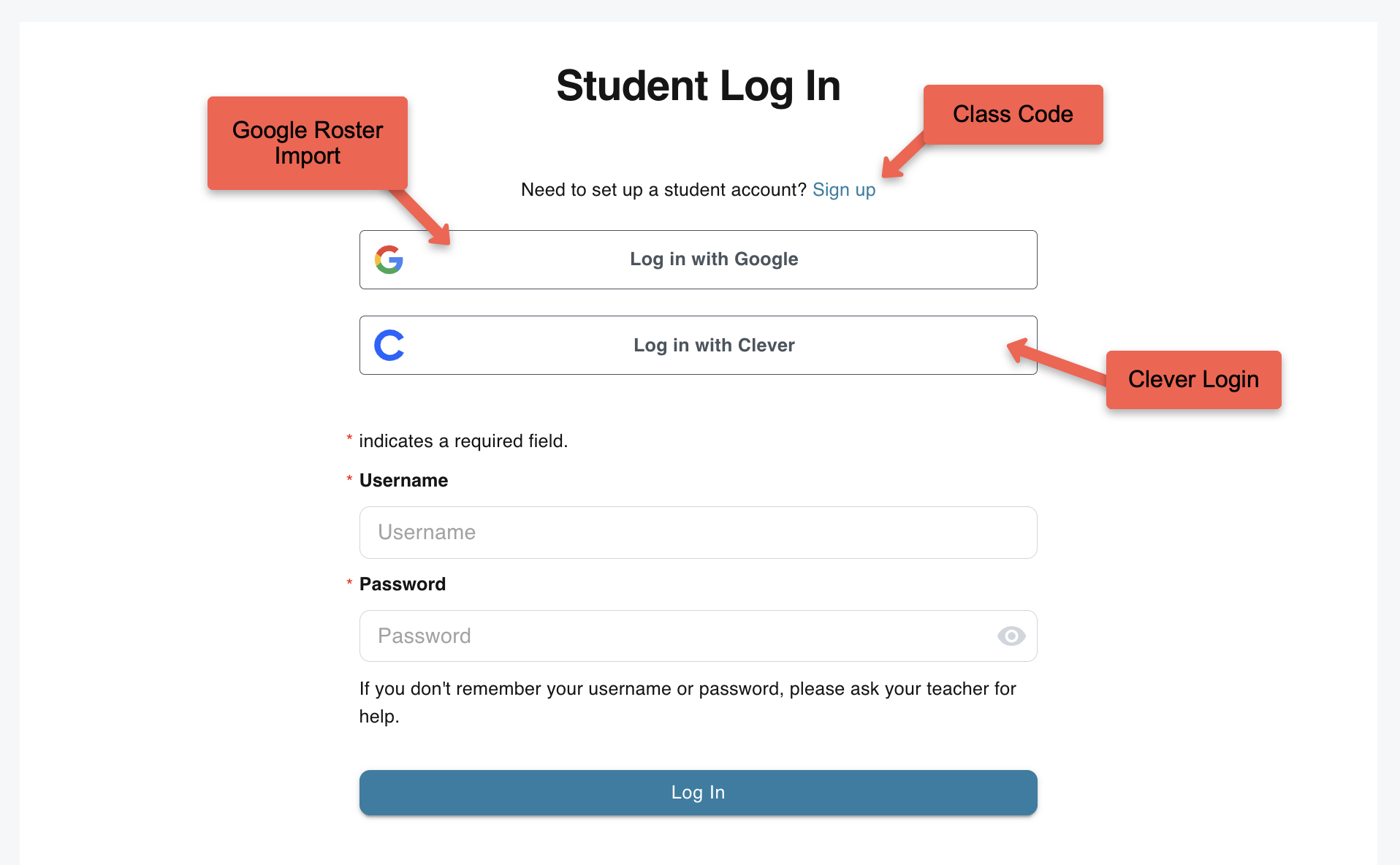Focus the Password input field
Screen dimensions: 1400x865
coord(698,636)
